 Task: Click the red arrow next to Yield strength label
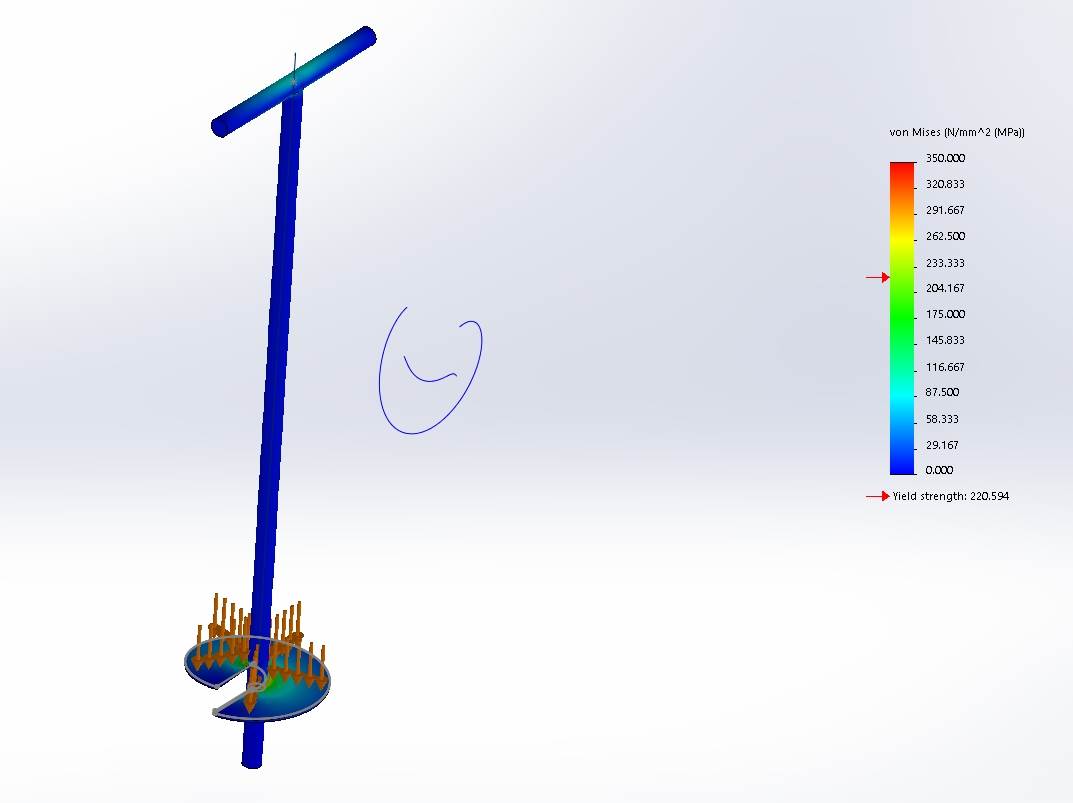877,496
